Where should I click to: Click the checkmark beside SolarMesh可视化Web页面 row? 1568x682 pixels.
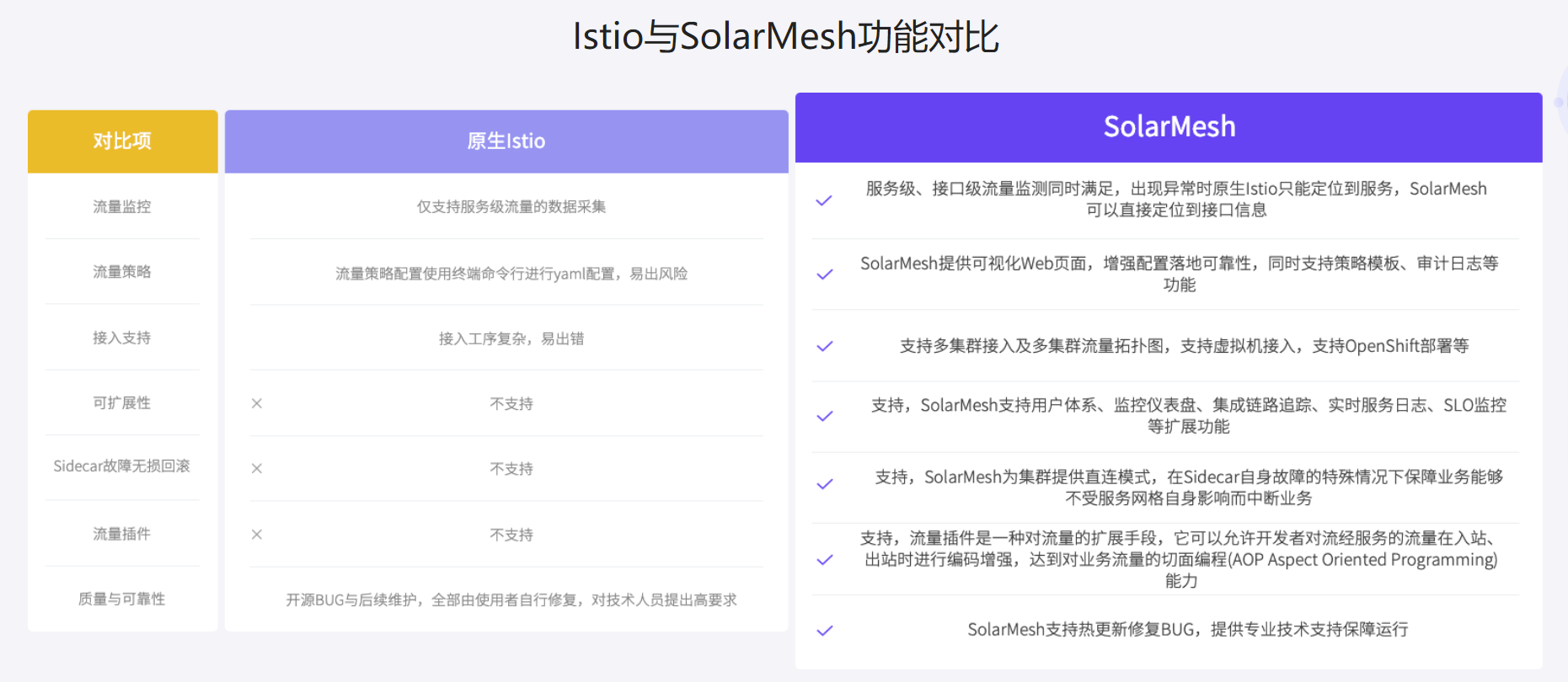click(824, 274)
